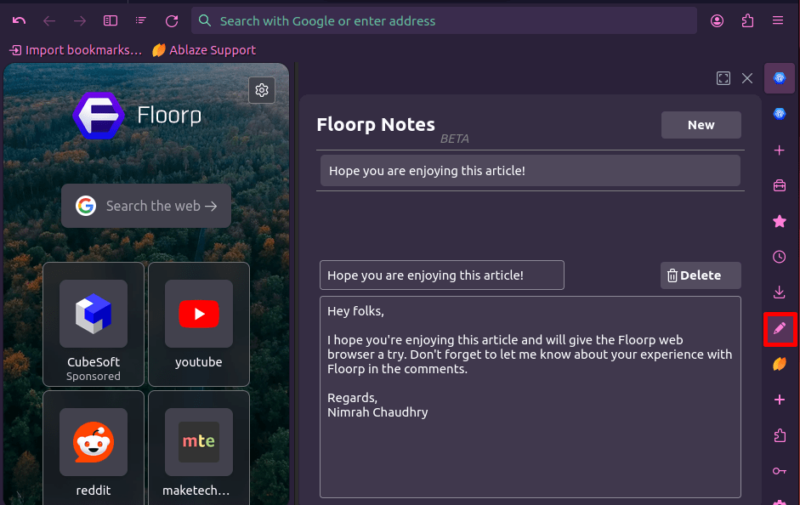Click the upper plus icon in sidebar
The height and width of the screenshot is (505, 800).
pos(779,150)
